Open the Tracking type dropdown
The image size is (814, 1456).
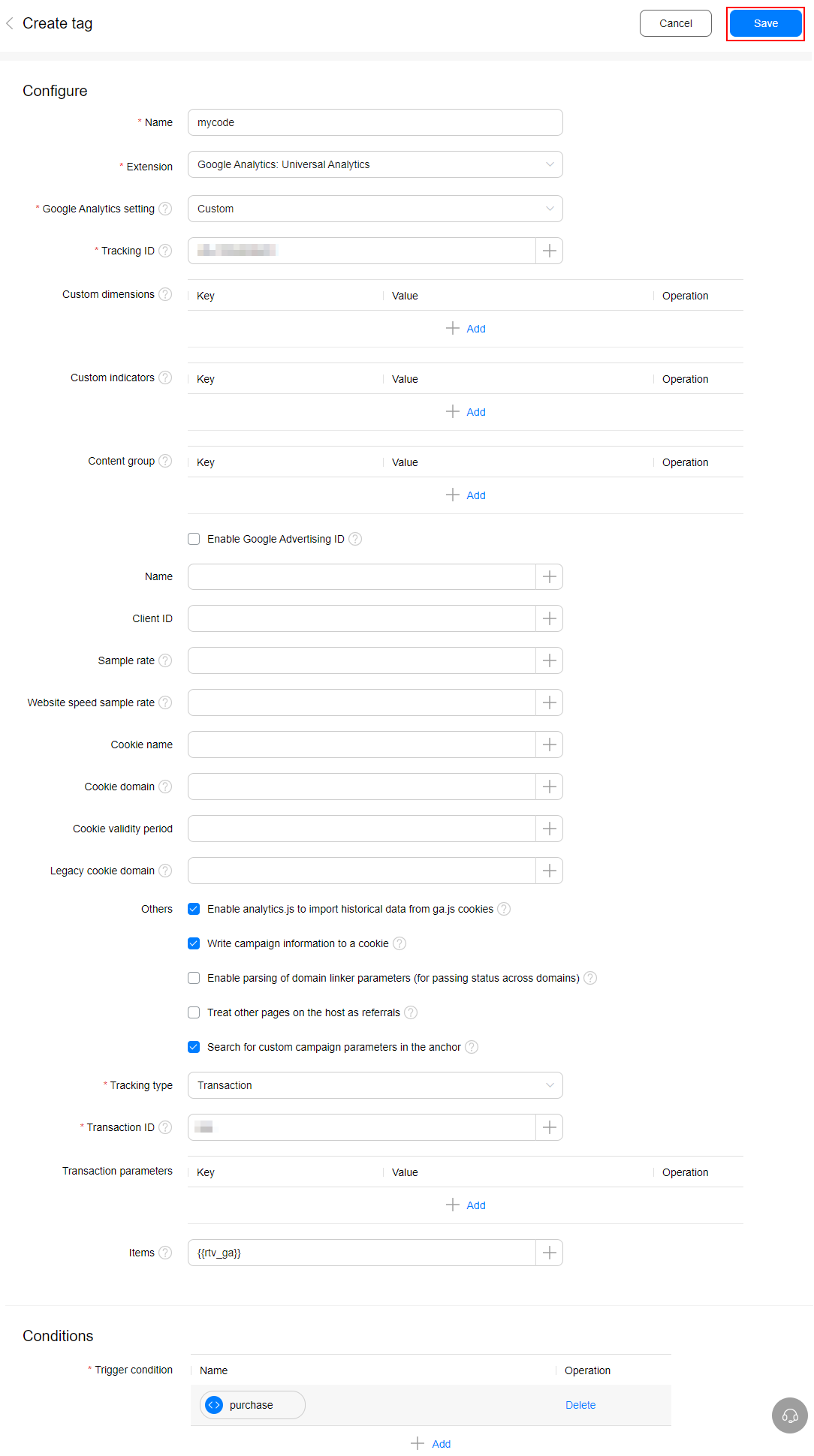click(x=375, y=1085)
